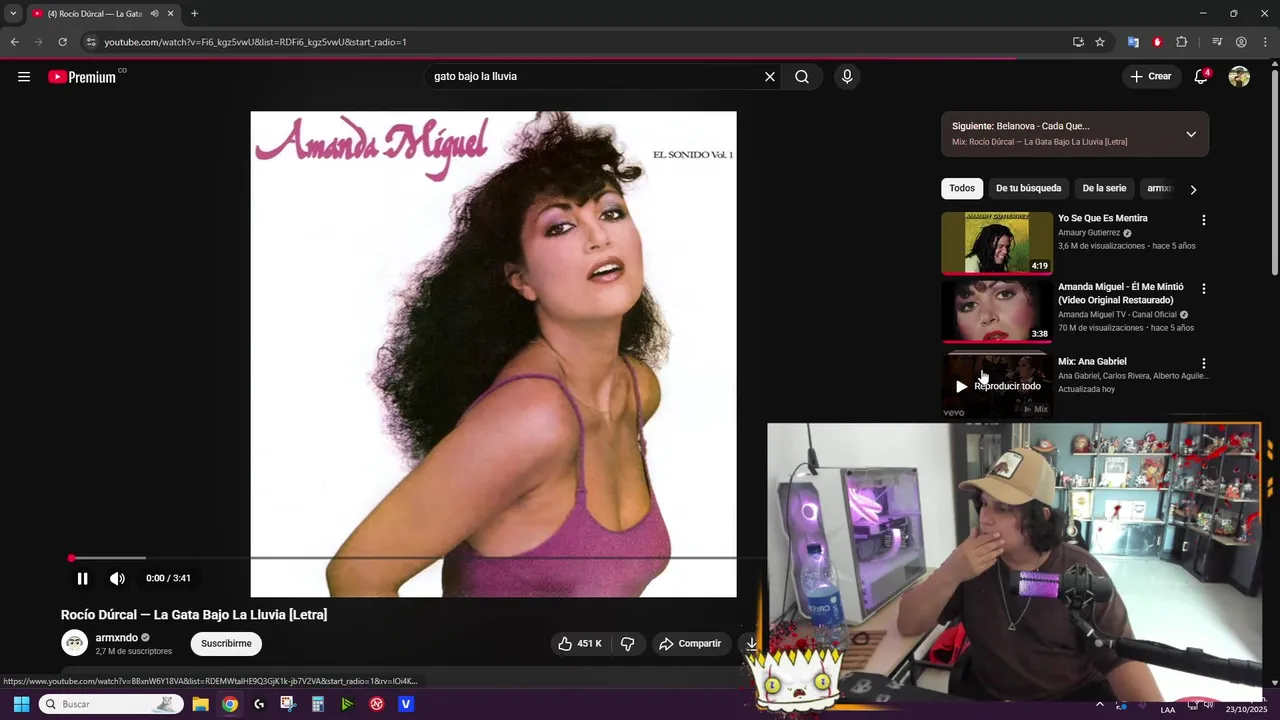Open a new browser tab
This screenshot has height=720, width=1280.
(x=194, y=14)
